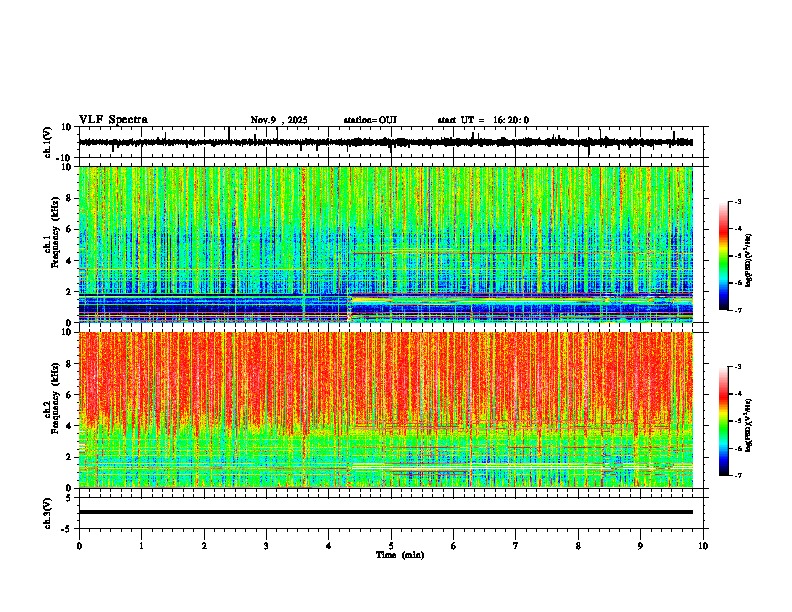
Task: Click the "4" tick on the time axis
Action: [x=329, y=546]
